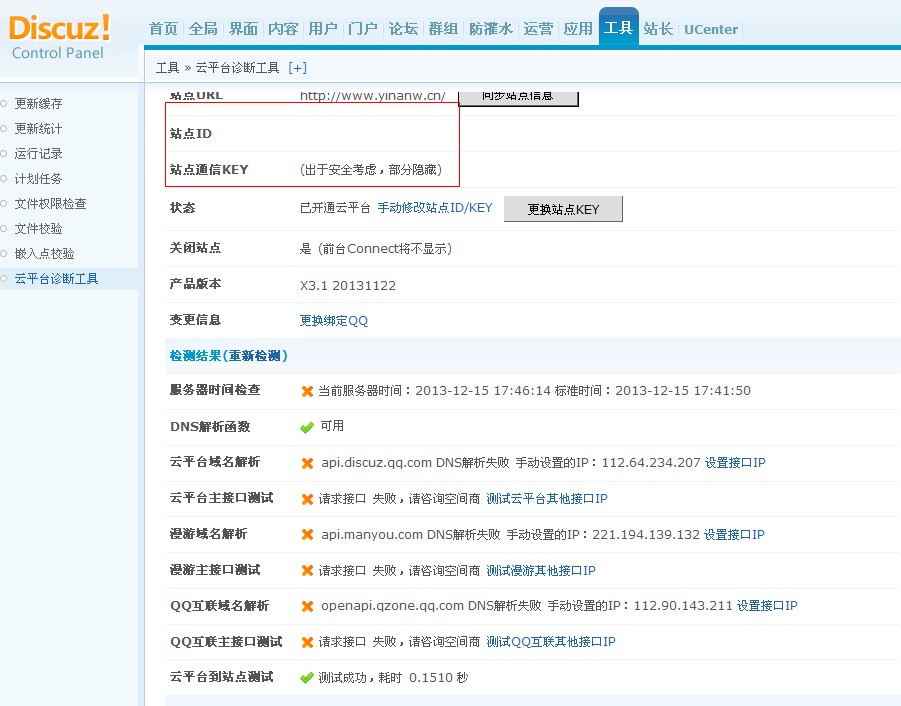Click the red X icon beside 云平台主接口测试

click(307, 499)
